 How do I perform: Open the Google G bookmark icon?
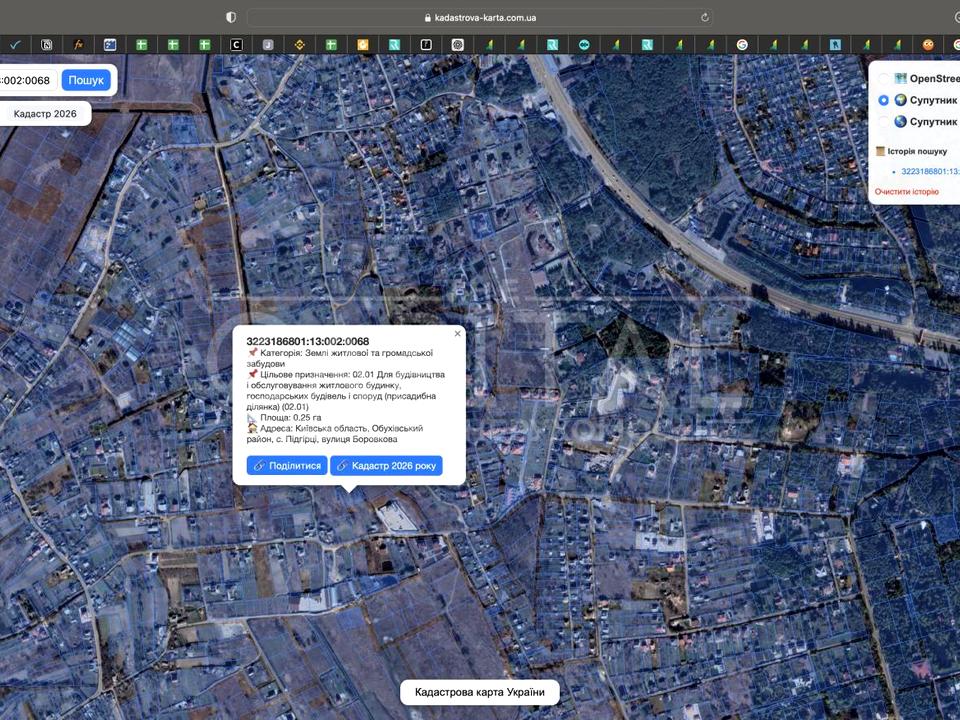click(x=742, y=44)
